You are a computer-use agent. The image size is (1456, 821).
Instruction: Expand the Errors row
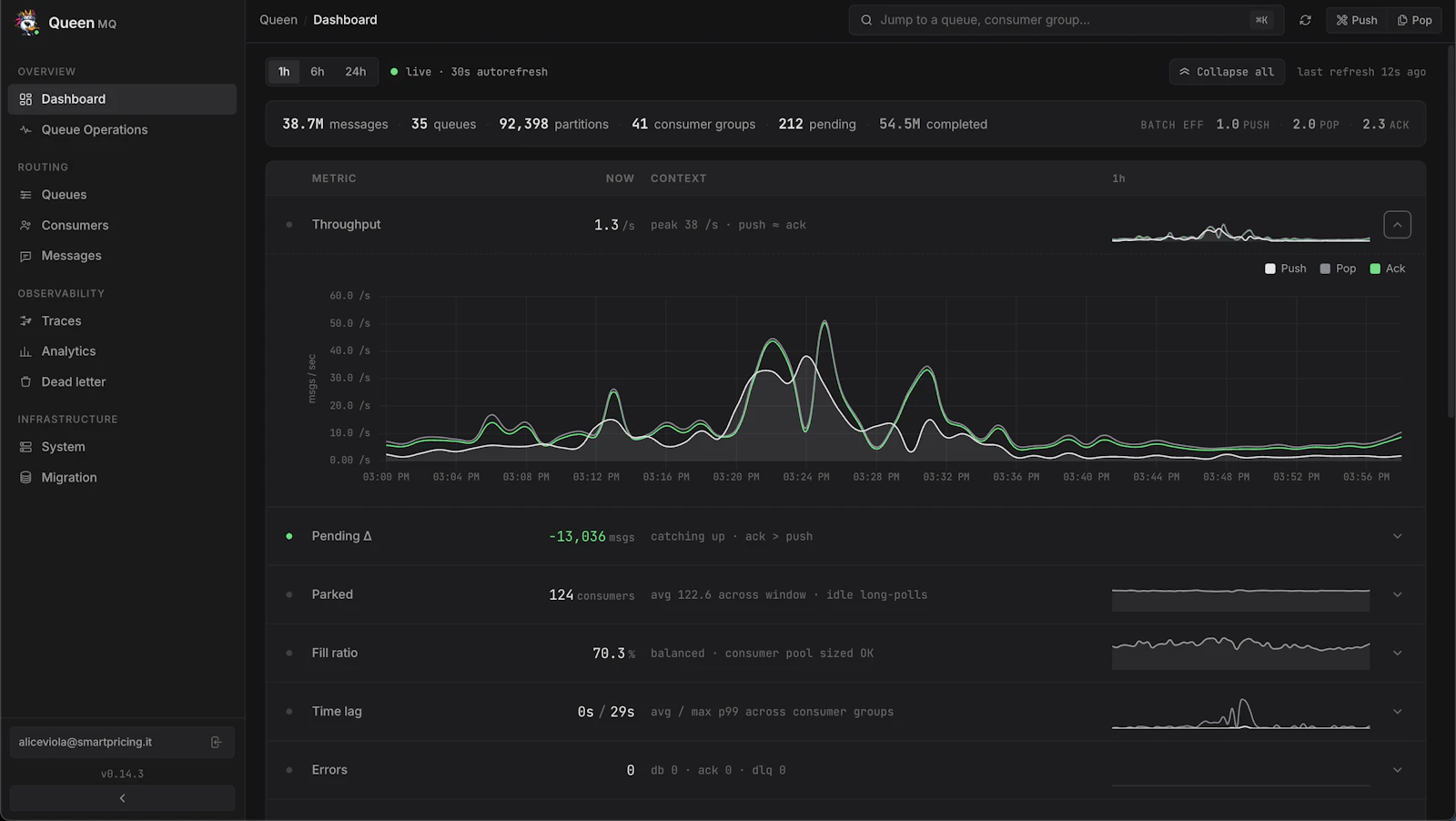click(x=1398, y=770)
